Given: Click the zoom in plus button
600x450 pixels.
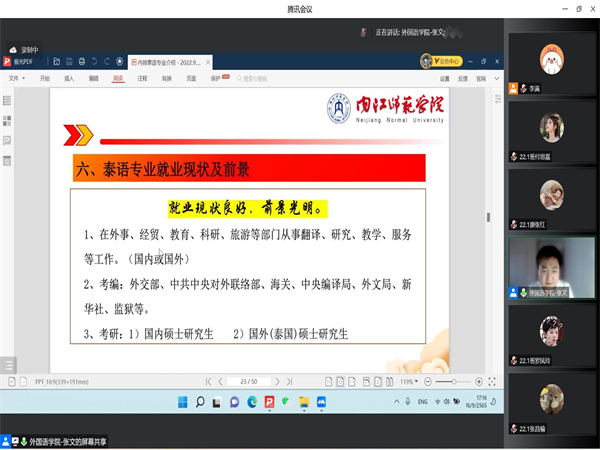Looking at the screenshot, I should 479,381.
